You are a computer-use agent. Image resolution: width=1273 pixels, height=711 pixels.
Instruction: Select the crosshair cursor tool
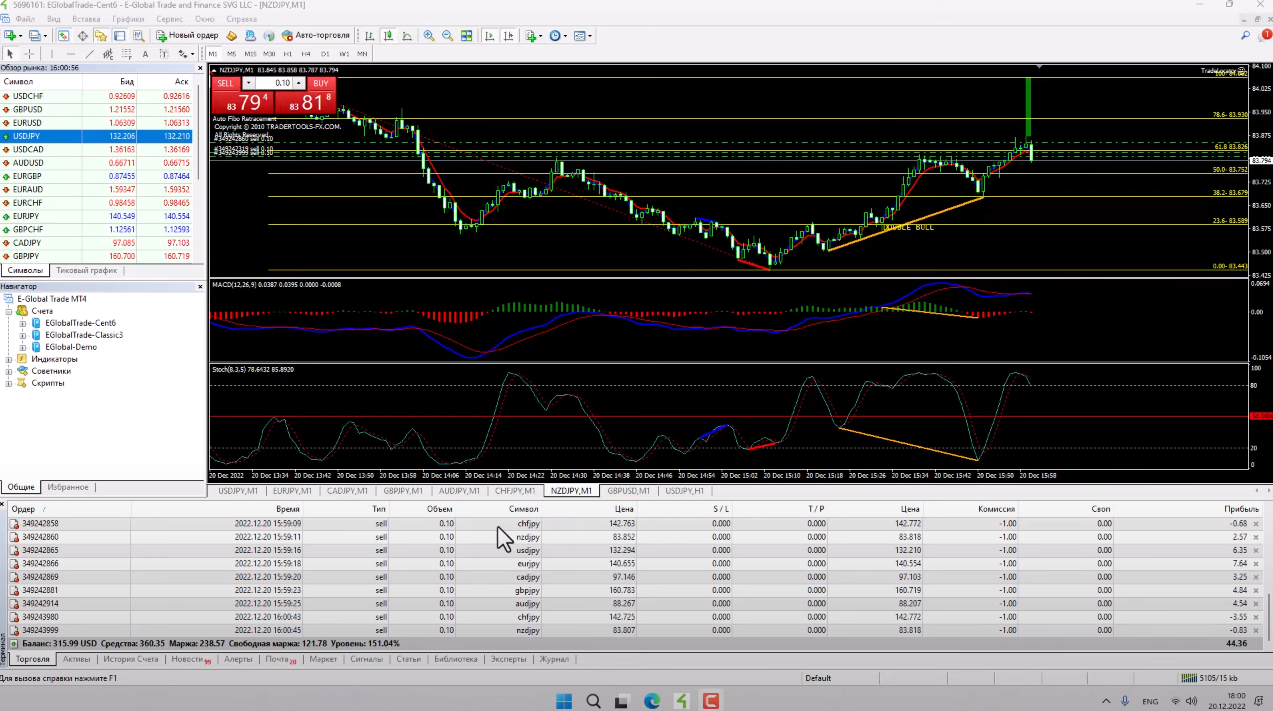coord(29,54)
